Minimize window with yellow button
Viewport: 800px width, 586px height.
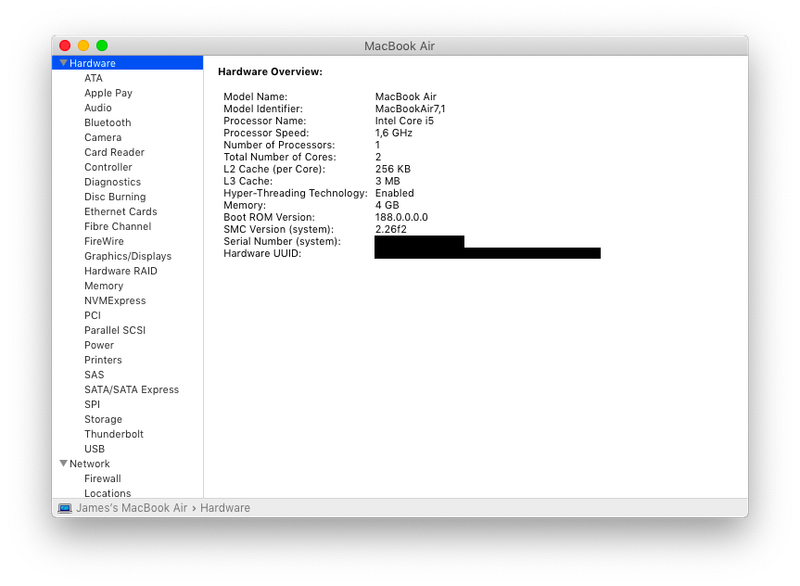pos(83,45)
